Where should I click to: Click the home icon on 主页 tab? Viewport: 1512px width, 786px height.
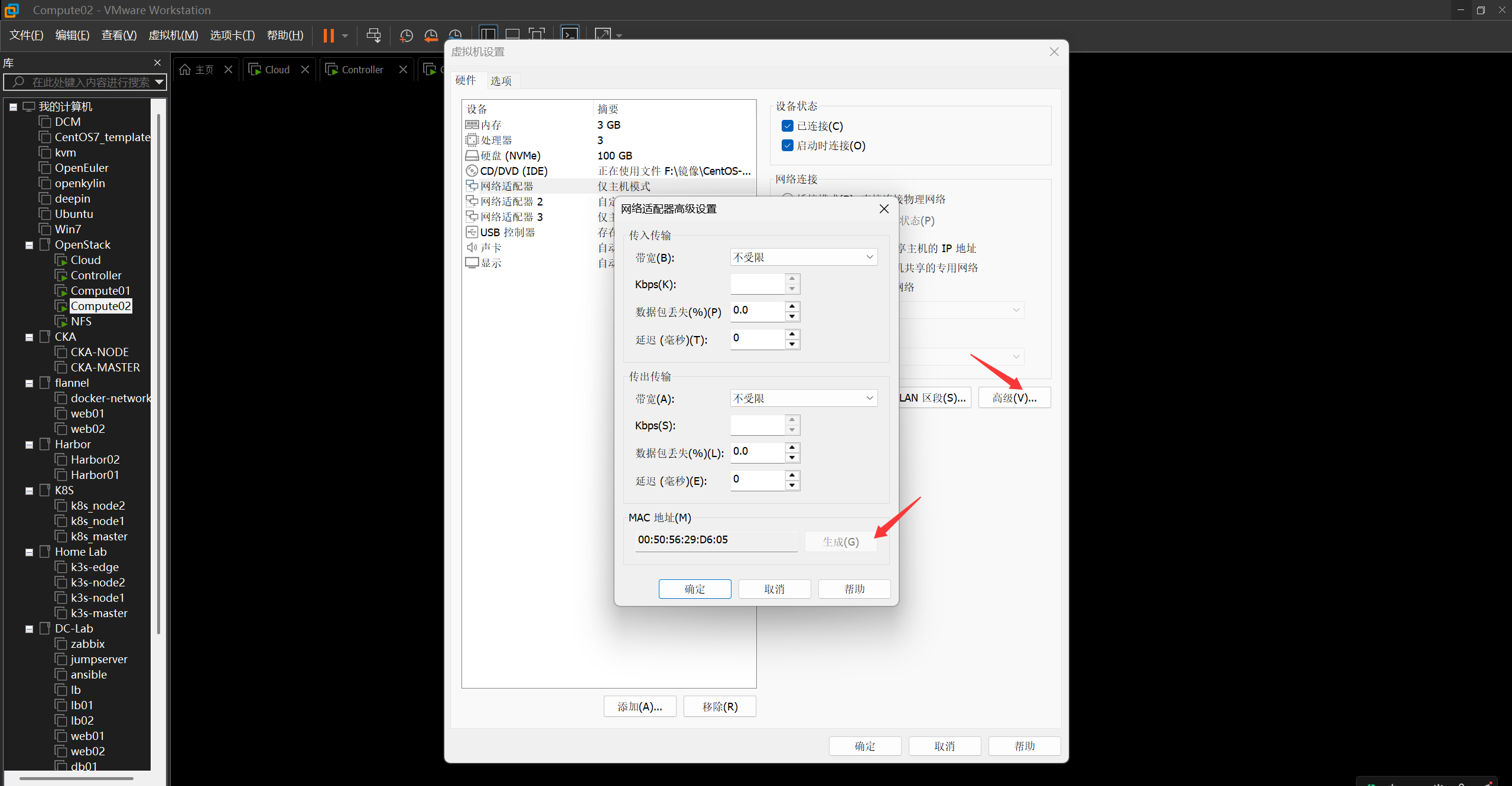(185, 70)
